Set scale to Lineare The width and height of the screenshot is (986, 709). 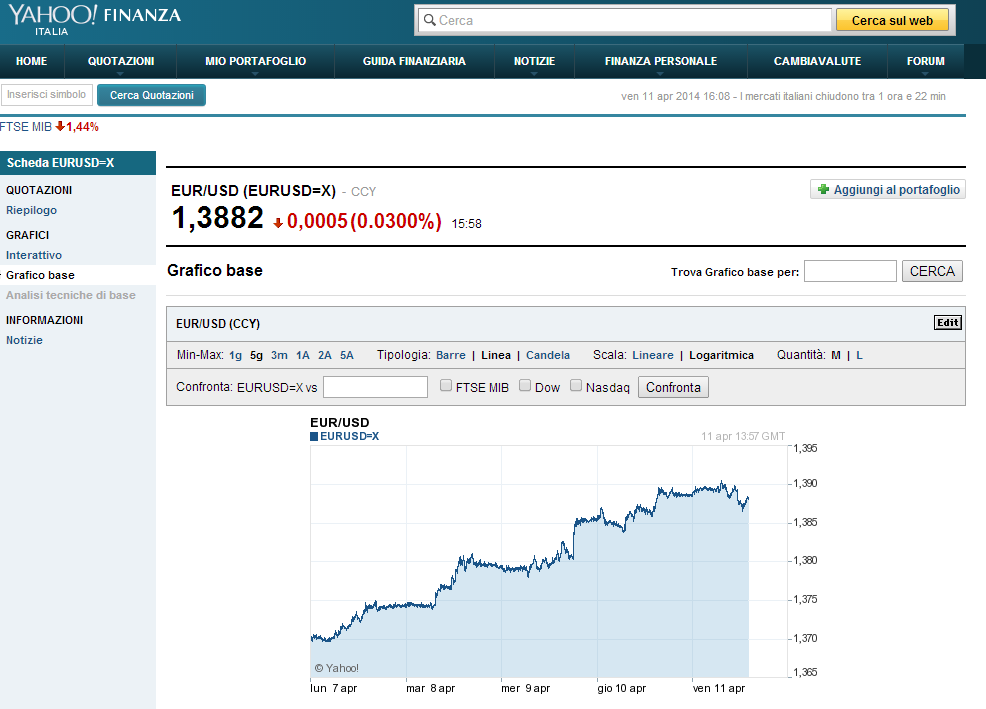653,355
